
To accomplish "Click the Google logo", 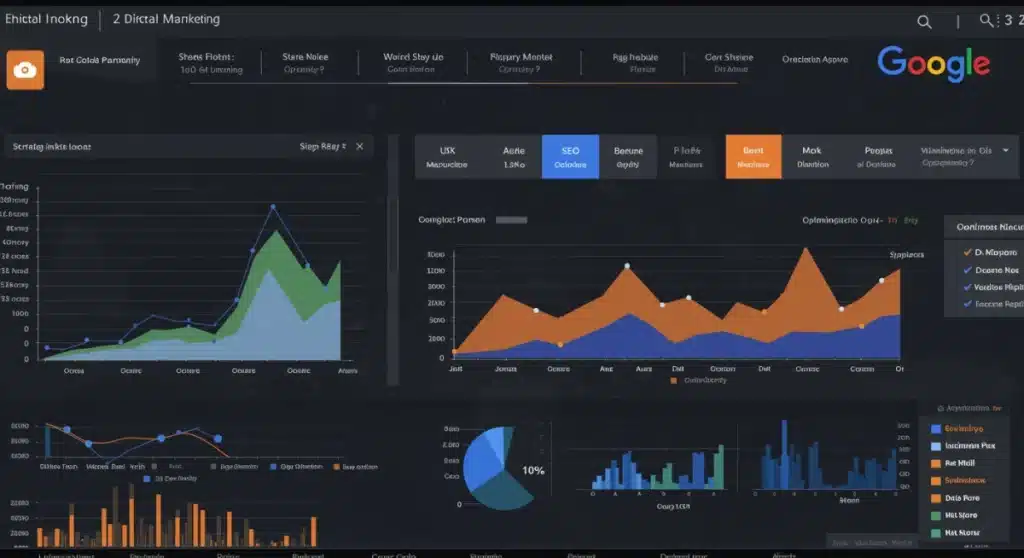I will pyautogui.click(x=933, y=64).
